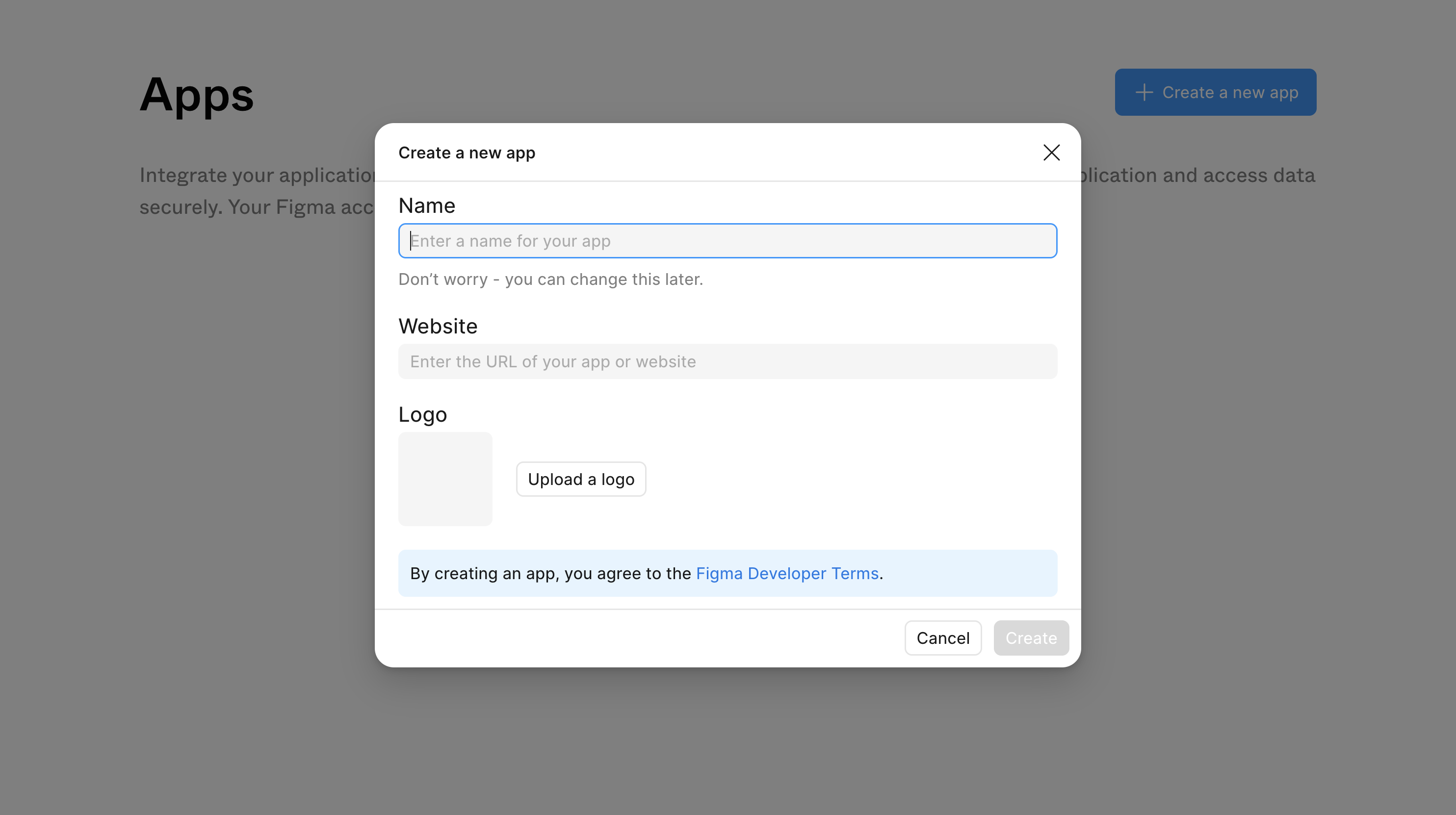Click the plus icon in Create a new app

click(x=1144, y=92)
